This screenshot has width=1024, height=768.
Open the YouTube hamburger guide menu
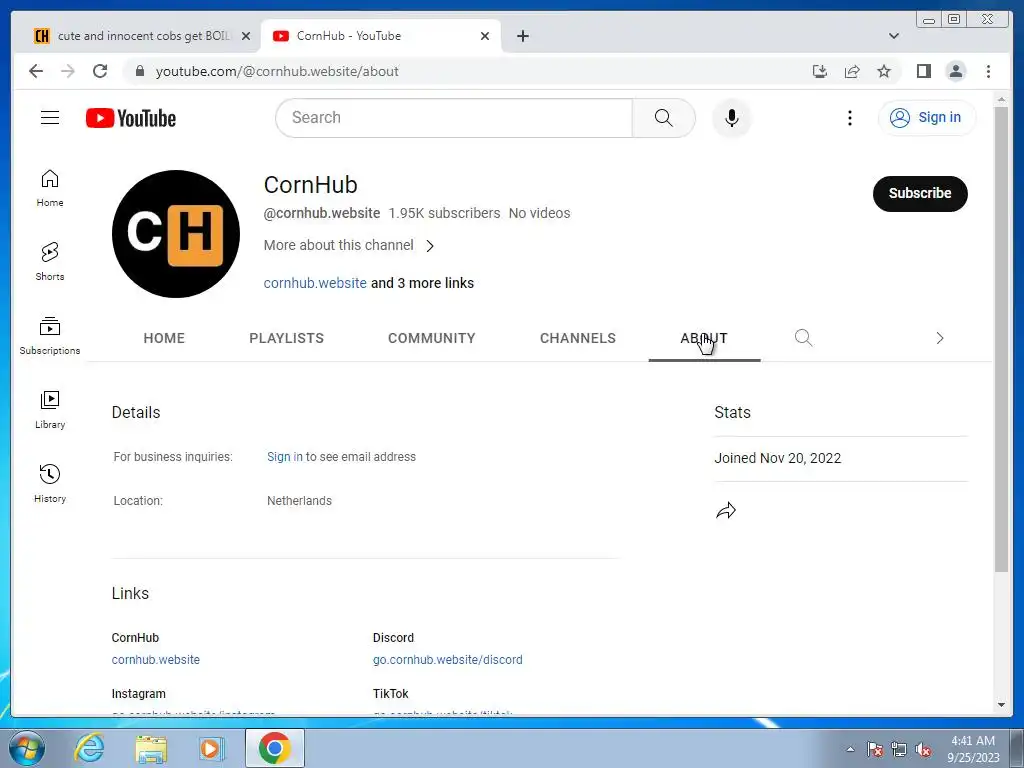click(50, 118)
